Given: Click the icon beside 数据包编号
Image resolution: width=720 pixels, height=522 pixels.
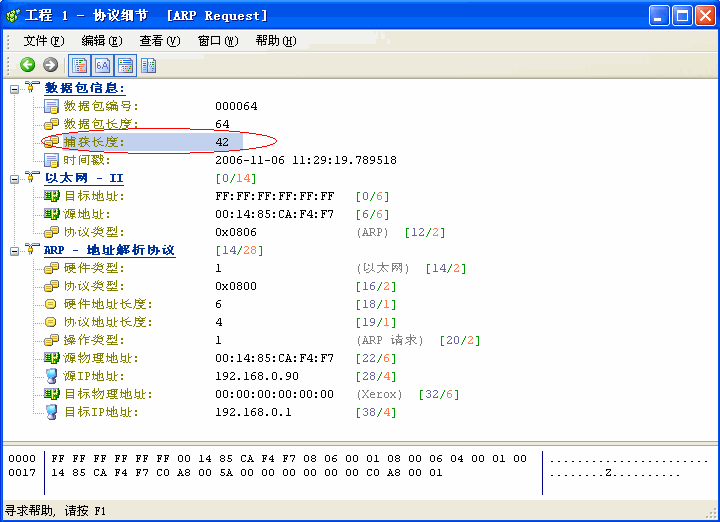Looking at the screenshot, I should (x=51, y=106).
